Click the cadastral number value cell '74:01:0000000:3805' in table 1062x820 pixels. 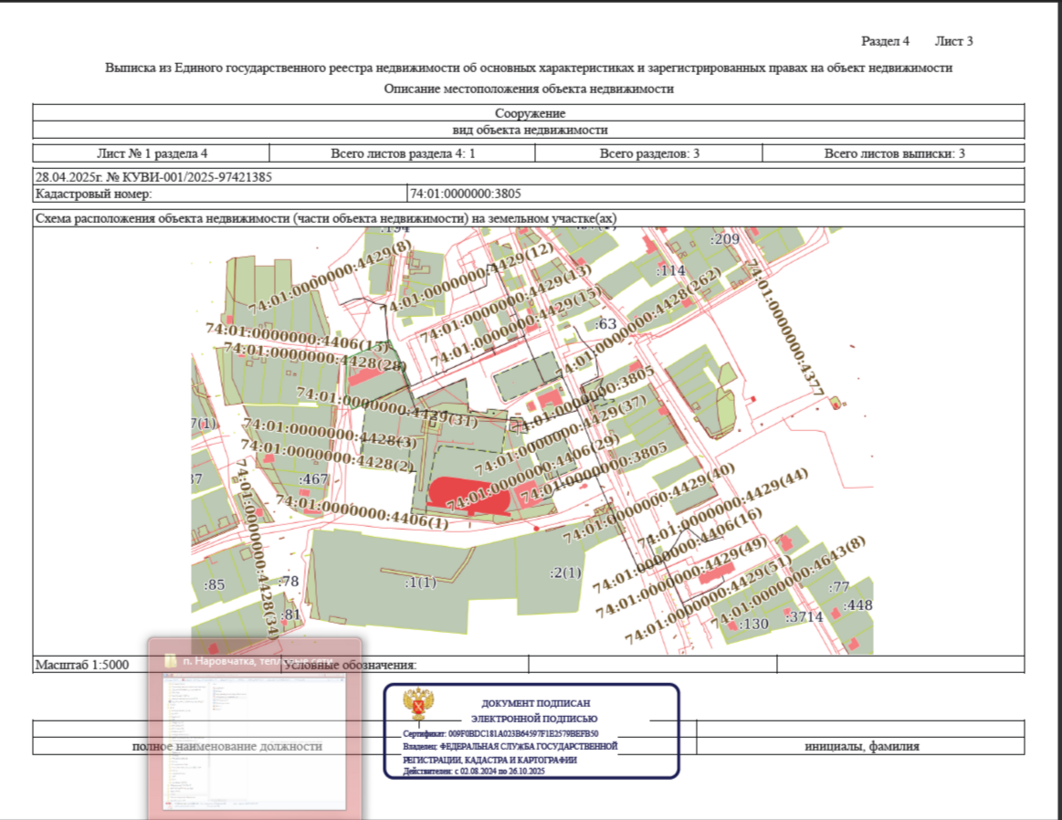[x=716, y=194]
